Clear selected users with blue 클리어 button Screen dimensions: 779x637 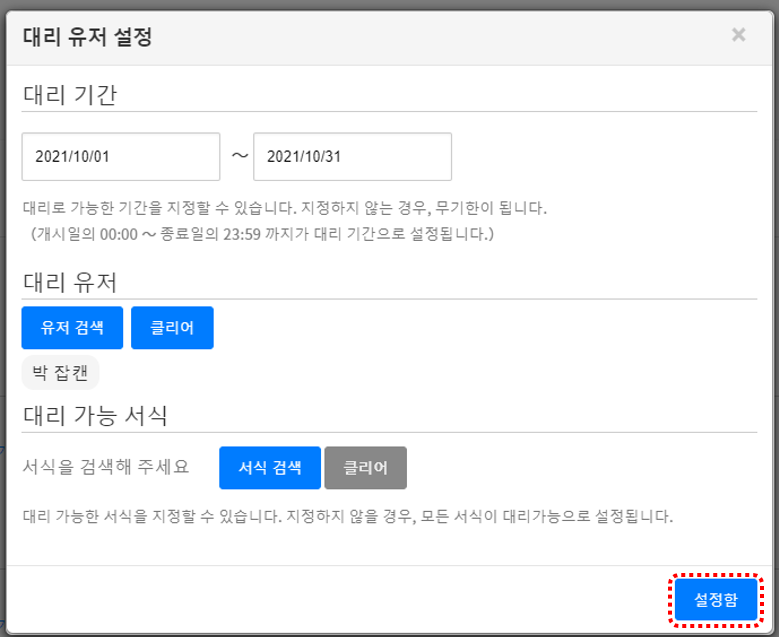pos(172,328)
